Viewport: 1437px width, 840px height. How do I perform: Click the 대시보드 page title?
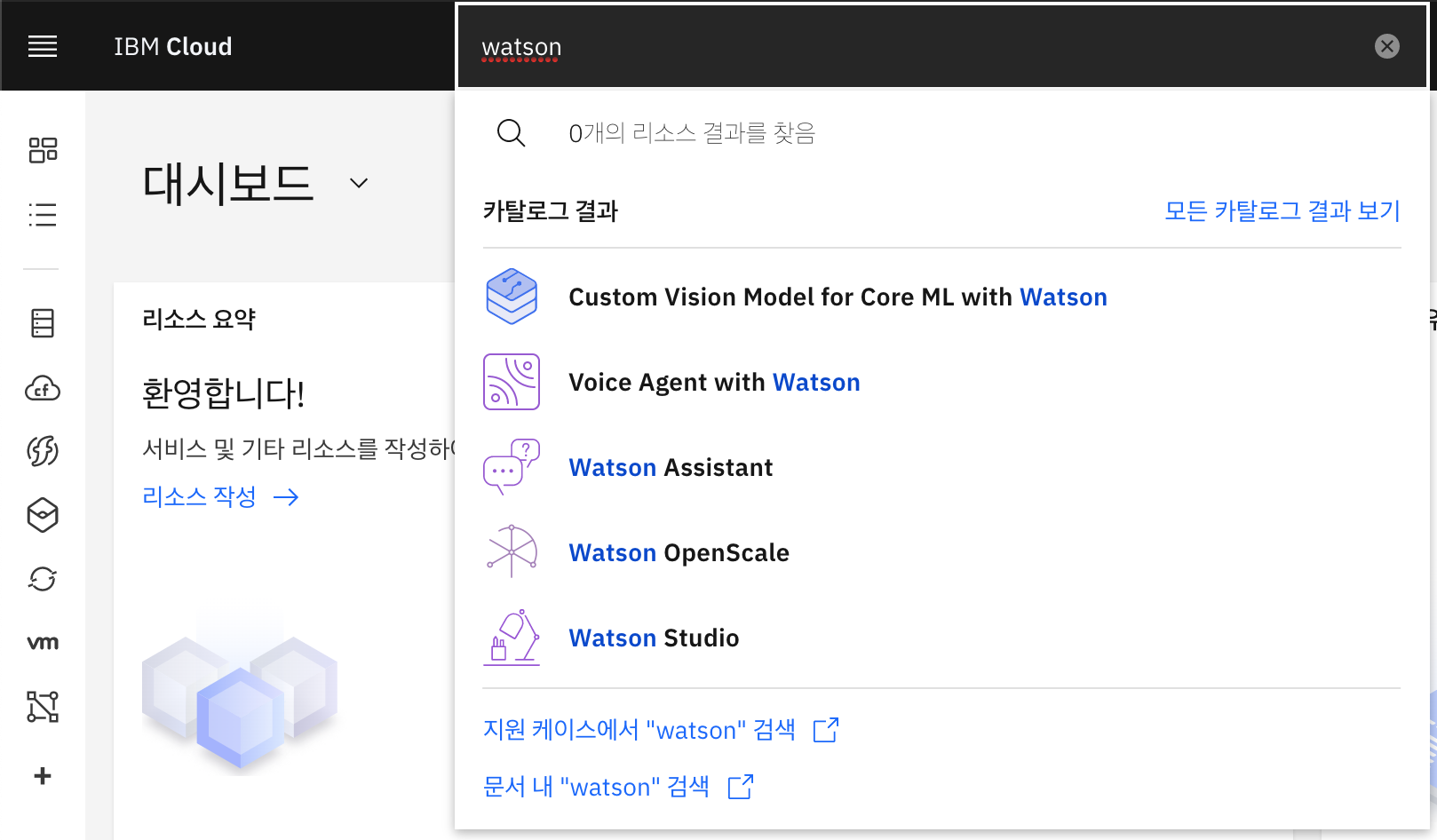(x=228, y=183)
